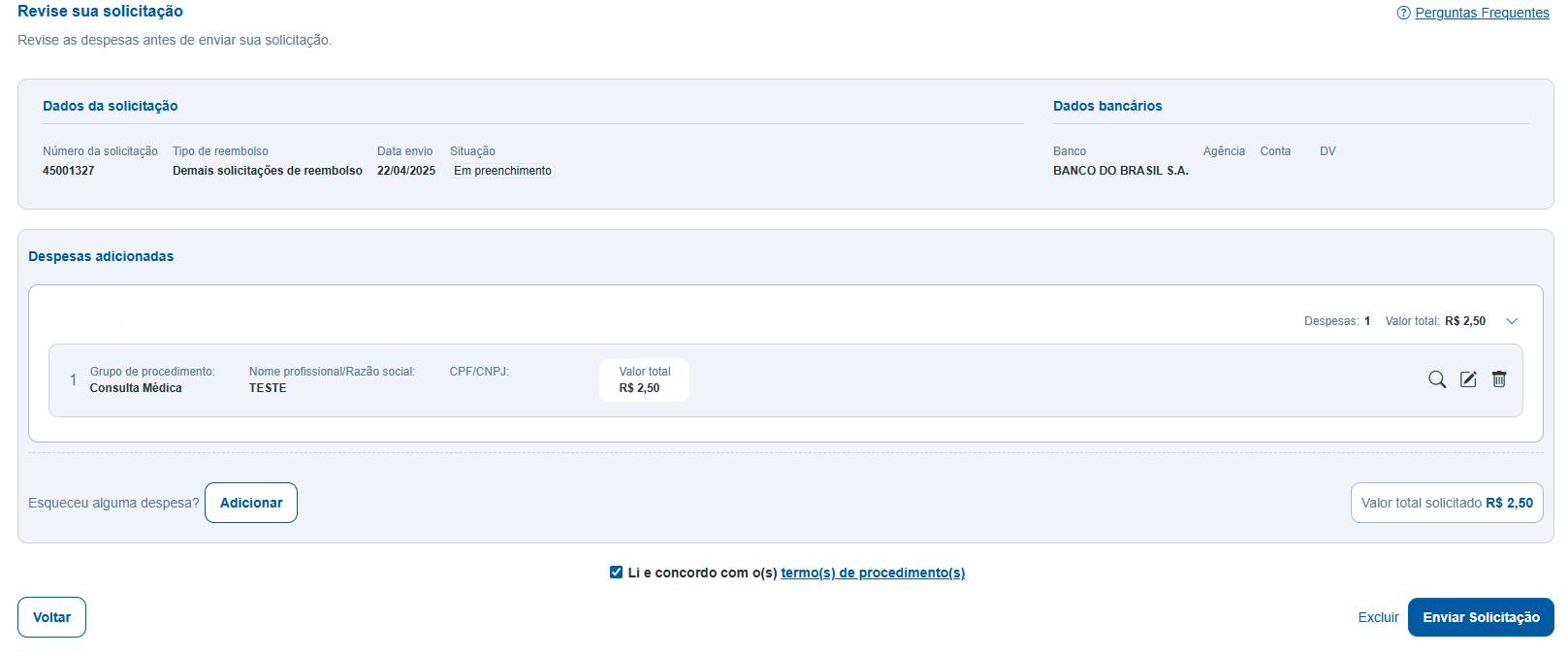The height and width of the screenshot is (656, 1568).
Task: Click the Em preenchimento status
Action: click(502, 171)
